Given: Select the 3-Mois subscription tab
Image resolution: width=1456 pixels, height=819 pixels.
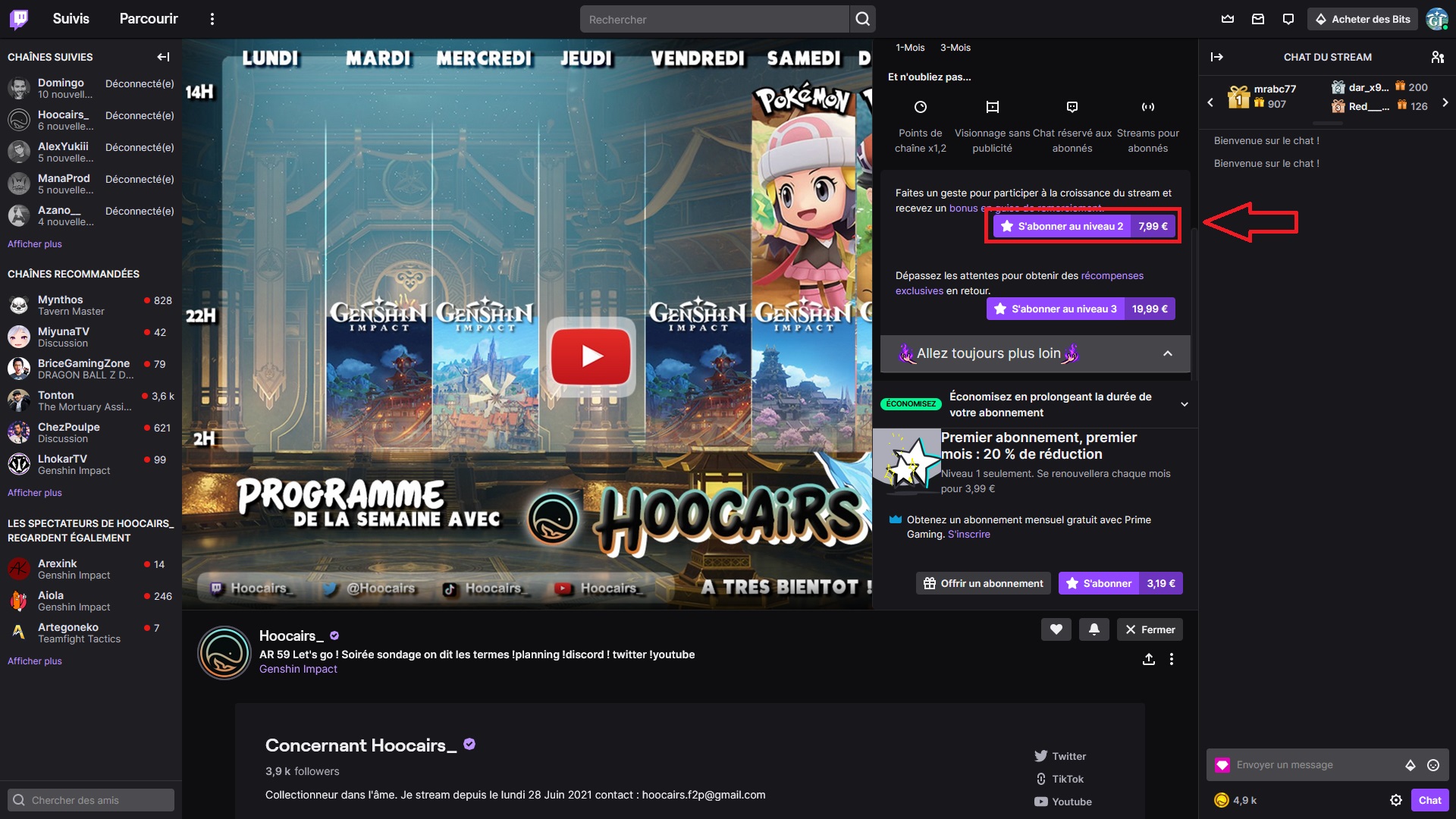Looking at the screenshot, I should 955,48.
